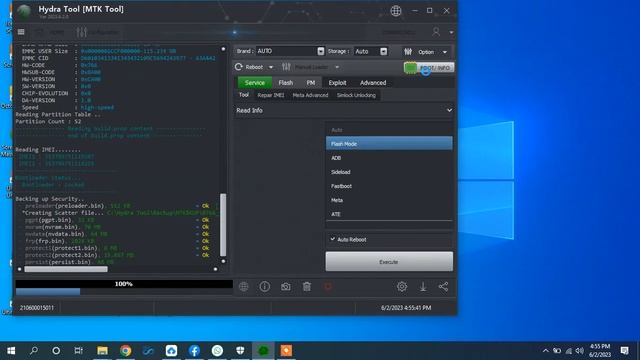Image resolution: width=640 pixels, height=360 pixels.
Task: Select ATE in the mode list
Action: tap(389, 214)
